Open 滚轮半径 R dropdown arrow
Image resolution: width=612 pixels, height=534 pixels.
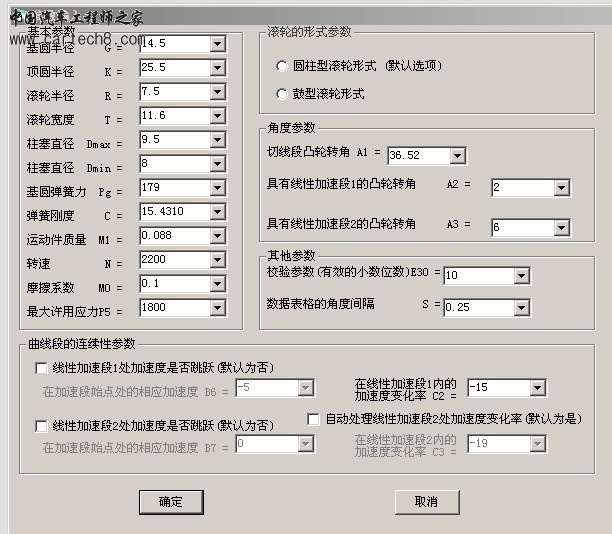click(x=217, y=93)
